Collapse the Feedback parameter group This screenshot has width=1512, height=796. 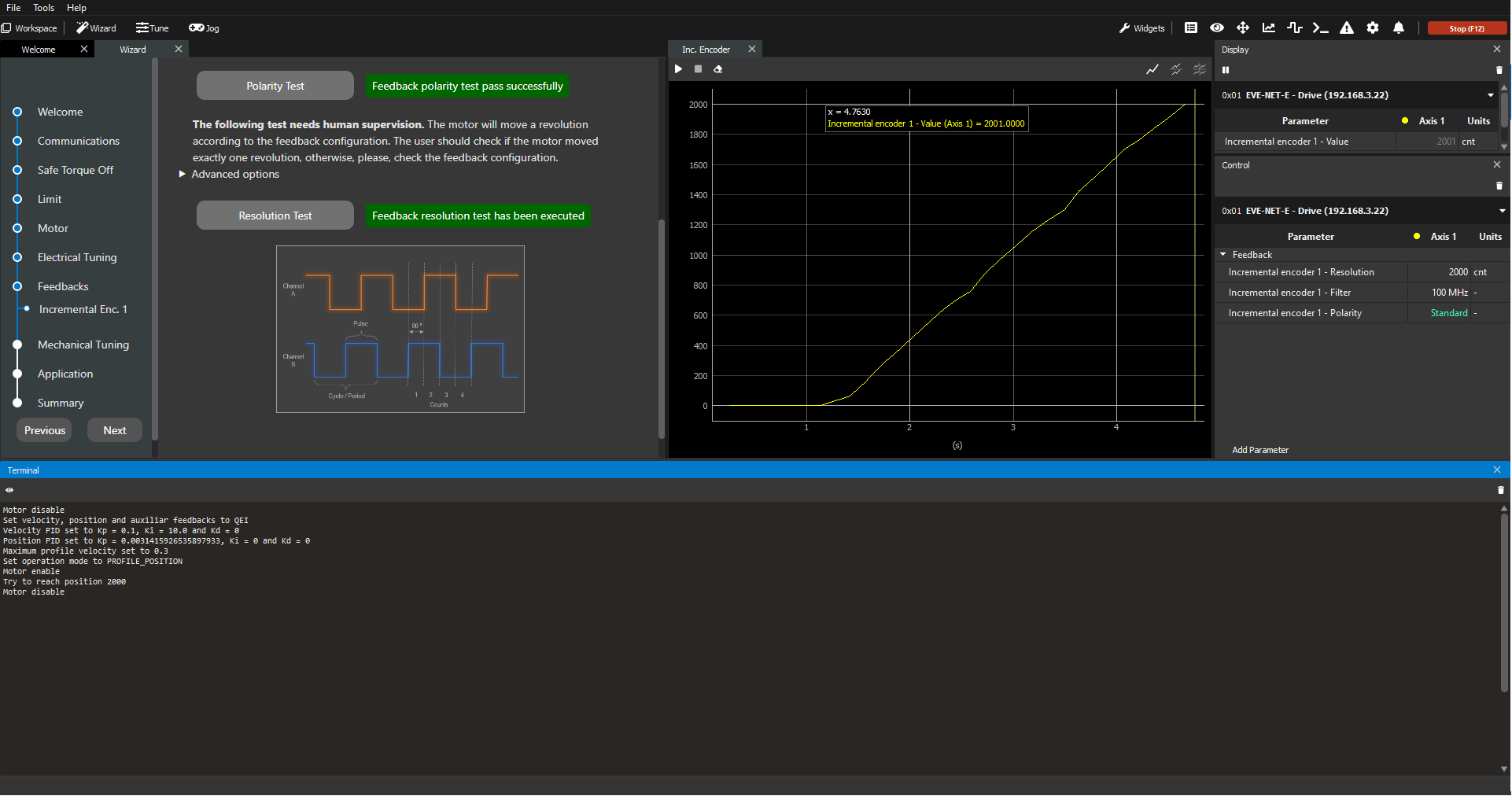tap(1223, 255)
